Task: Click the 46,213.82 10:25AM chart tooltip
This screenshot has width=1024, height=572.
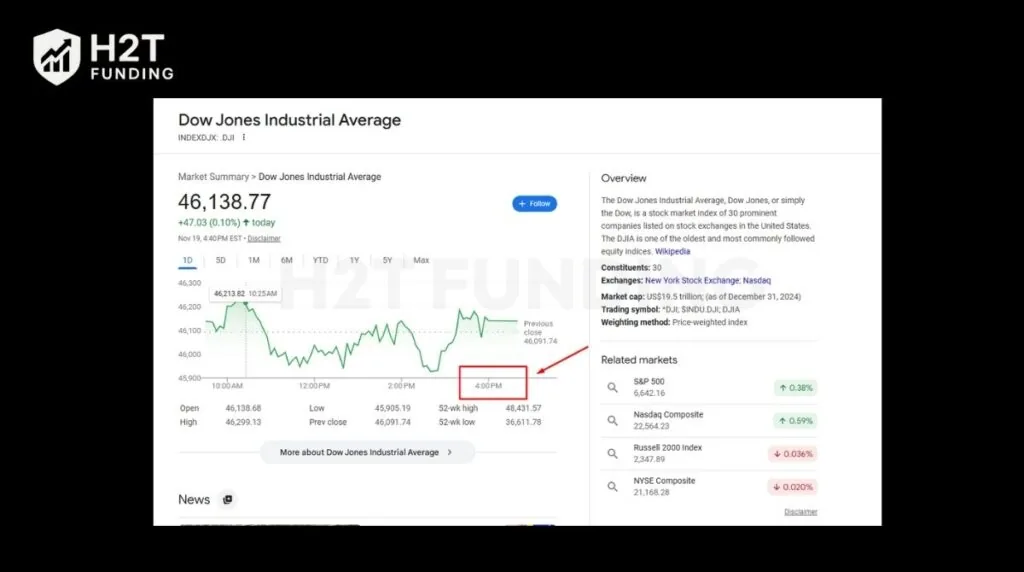Action: 245,294
